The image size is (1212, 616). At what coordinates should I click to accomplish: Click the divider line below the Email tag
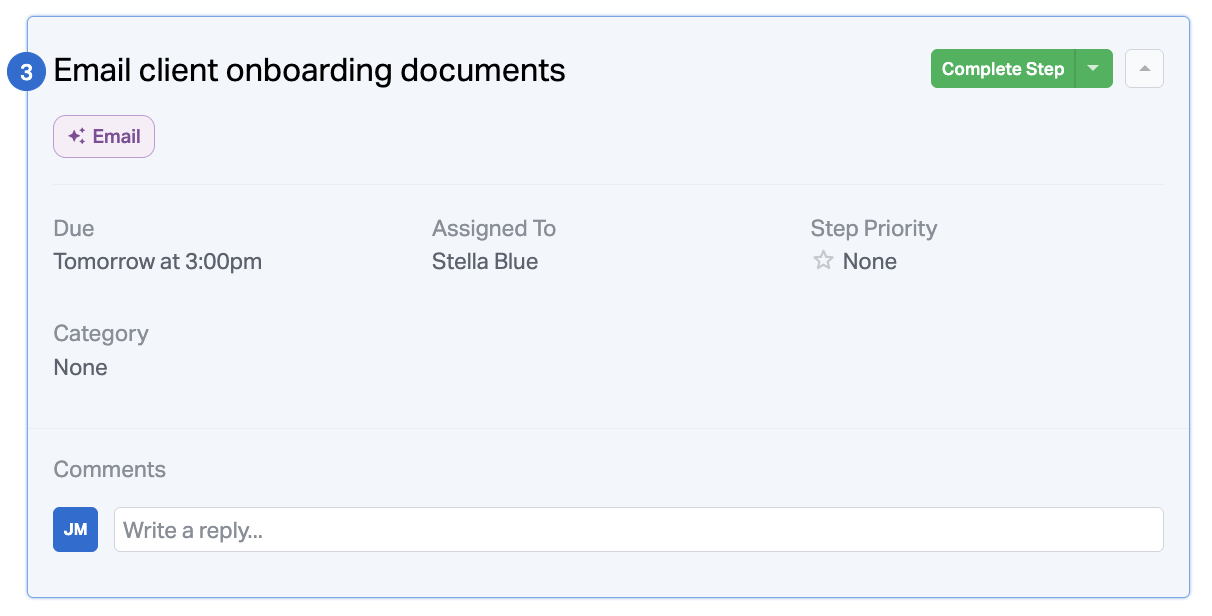pos(608,185)
